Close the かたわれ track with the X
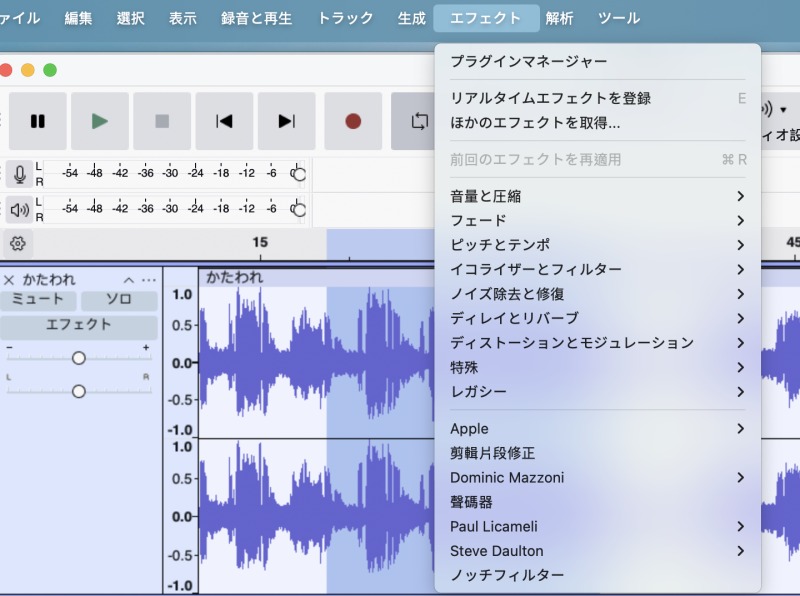 click(x=9, y=280)
